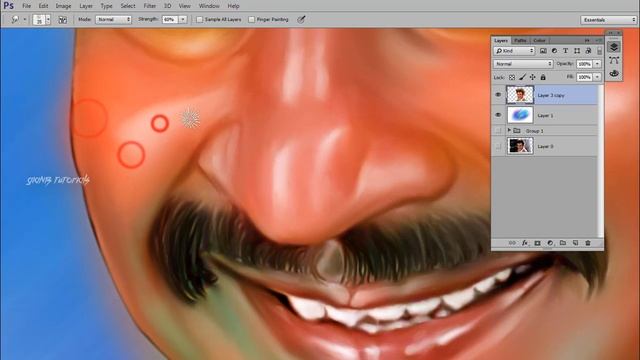The height and width of the screenshot is (360, 640).
Task: Enable Sample All Layers checkbox
Action: (x=200, y=19)
